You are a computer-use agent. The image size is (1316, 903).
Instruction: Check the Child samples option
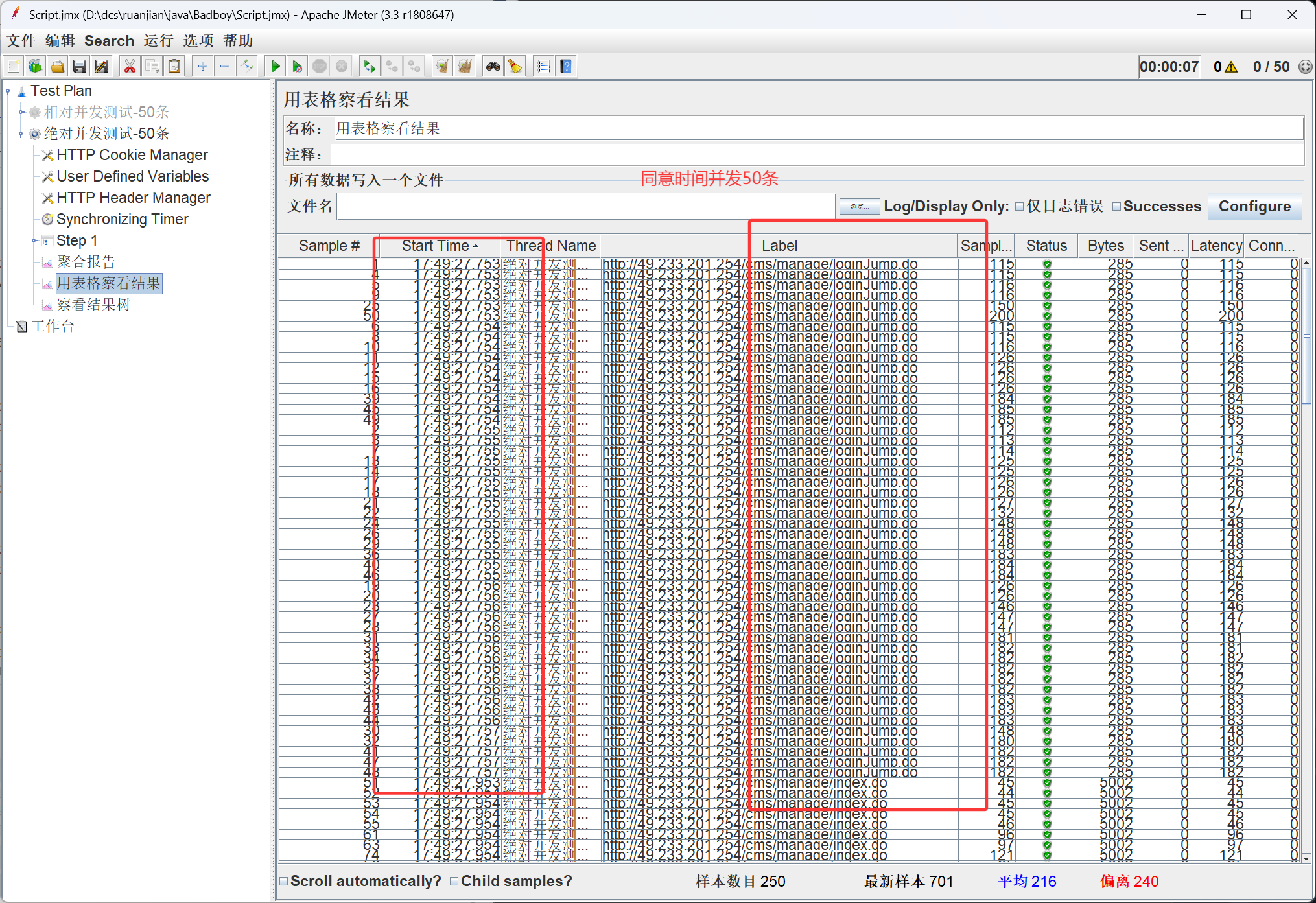pos(454,882)
